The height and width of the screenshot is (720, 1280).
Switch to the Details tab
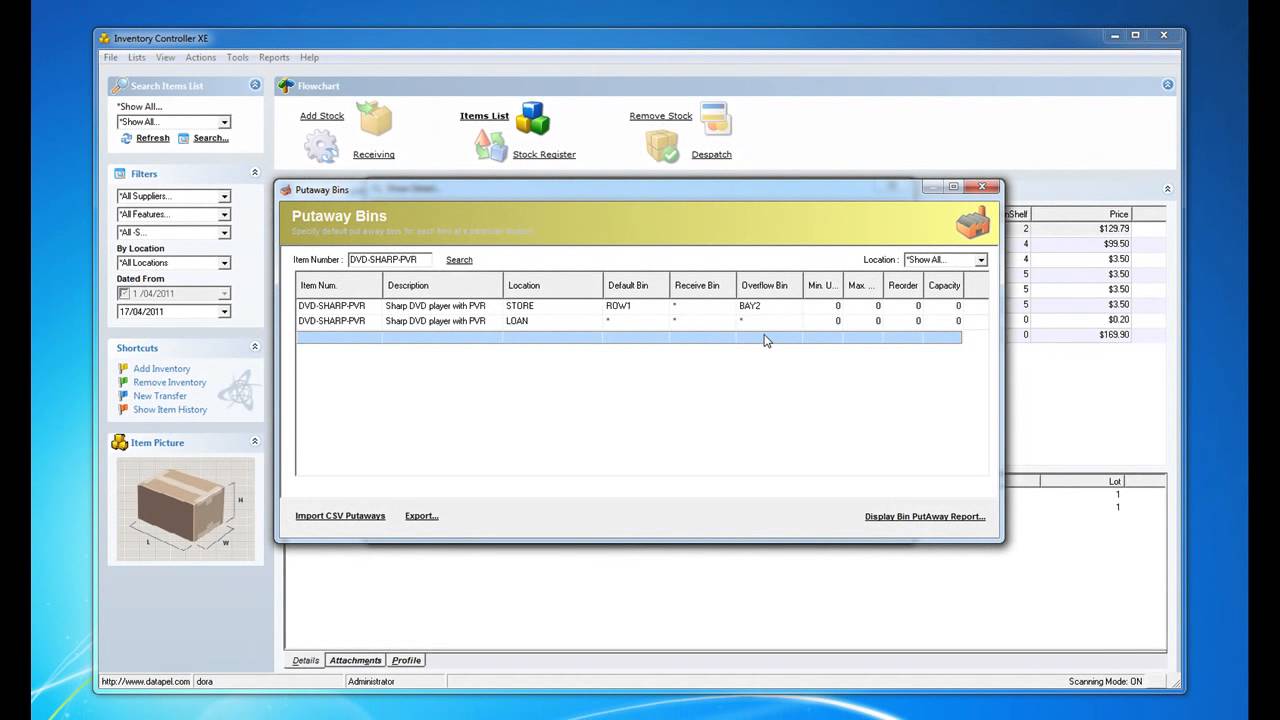[306, 660]
